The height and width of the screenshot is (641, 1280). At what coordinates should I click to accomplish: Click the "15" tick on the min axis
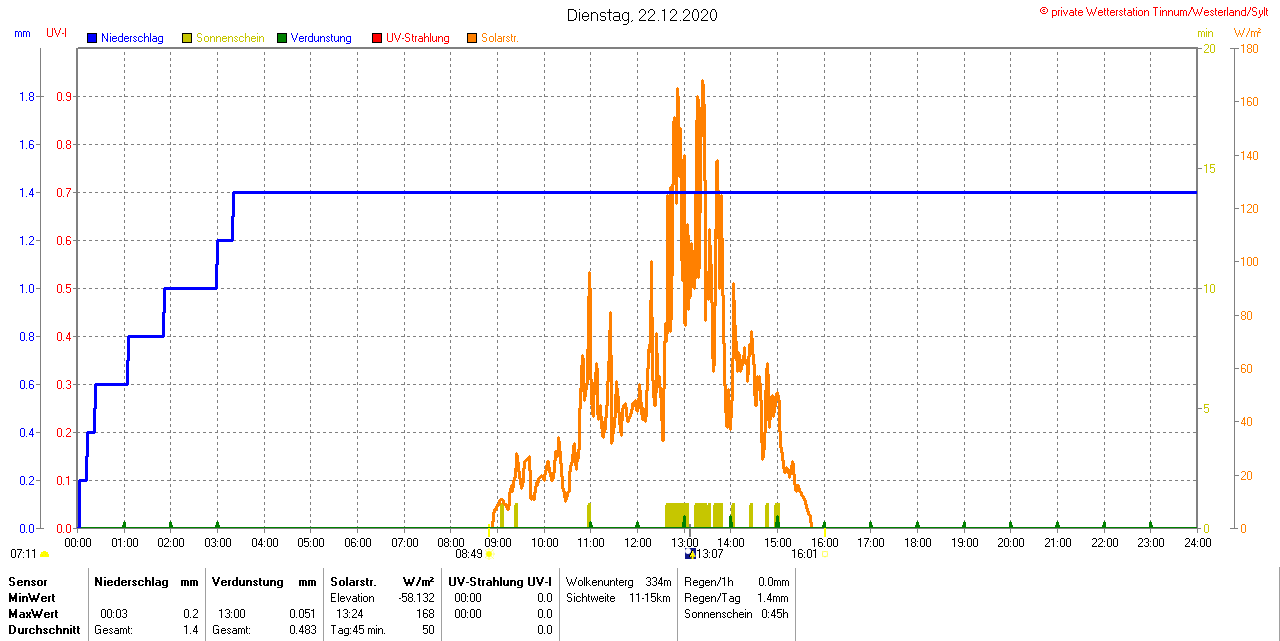click(x=1209, y=169)
